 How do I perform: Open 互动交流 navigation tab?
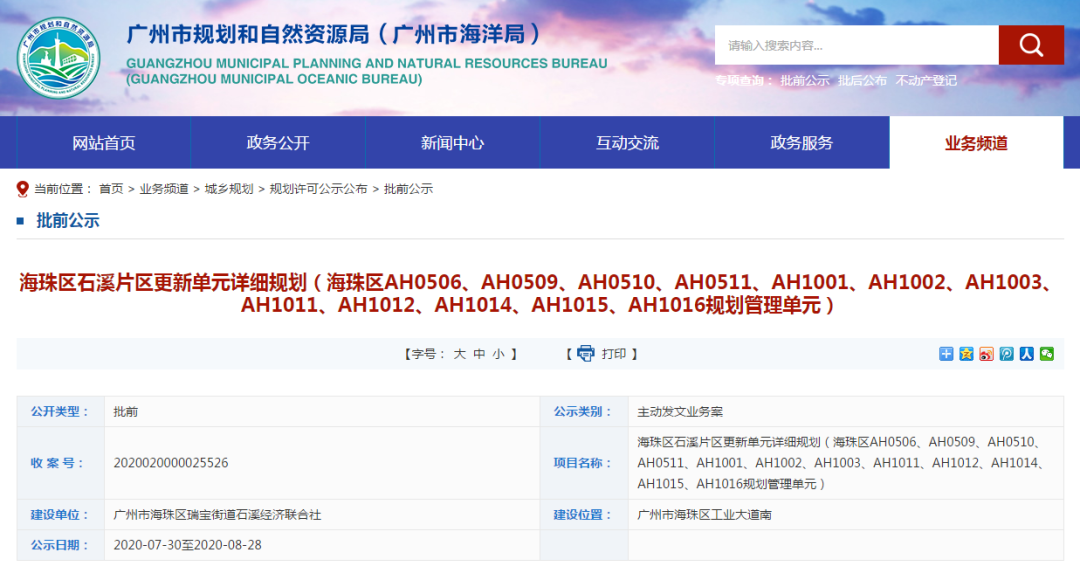pyautogui.click(x=627, y=143)
